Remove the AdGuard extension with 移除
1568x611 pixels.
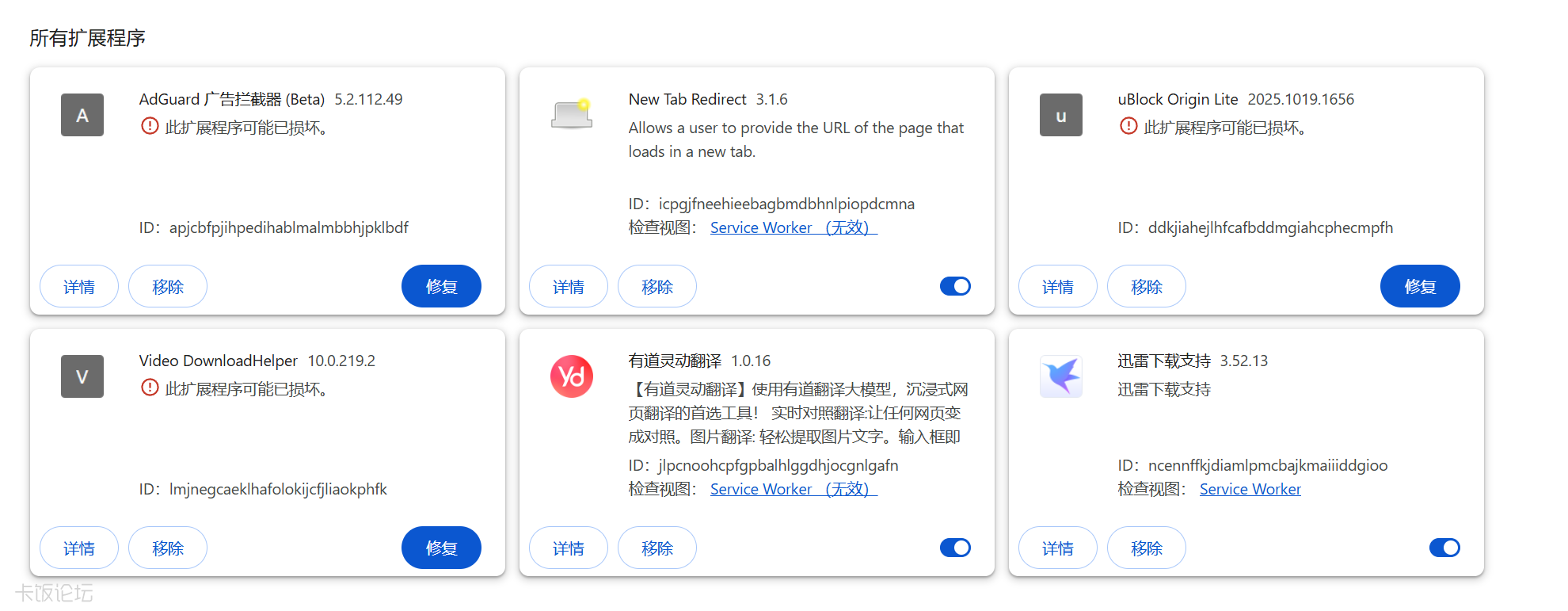click(x=168, y=286)
